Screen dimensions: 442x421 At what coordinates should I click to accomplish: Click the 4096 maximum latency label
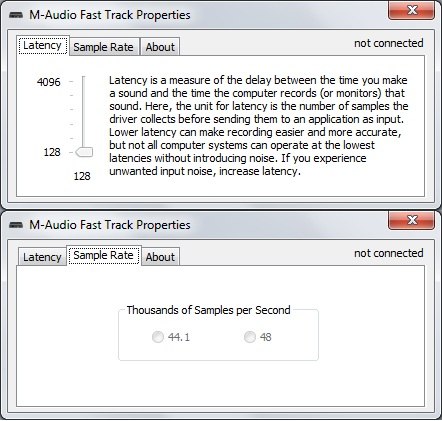click(49, 82)
